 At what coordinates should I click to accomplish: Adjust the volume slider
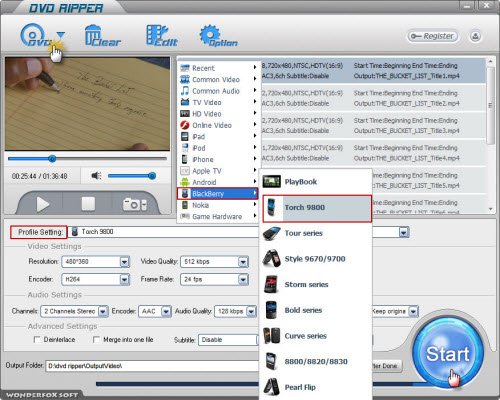click(132, 176)
